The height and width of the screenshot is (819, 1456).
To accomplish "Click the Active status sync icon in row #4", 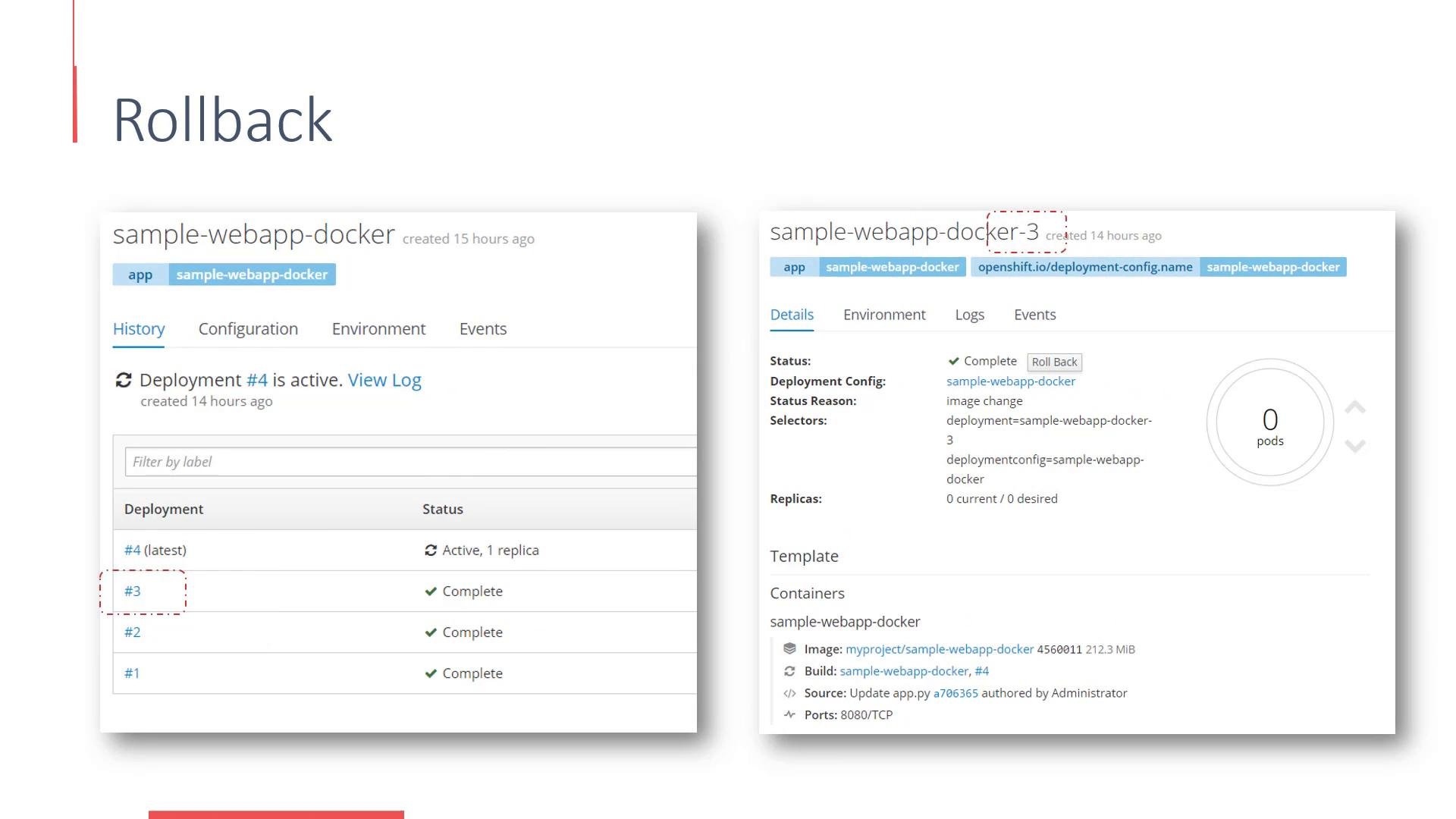I will [431, 551].
